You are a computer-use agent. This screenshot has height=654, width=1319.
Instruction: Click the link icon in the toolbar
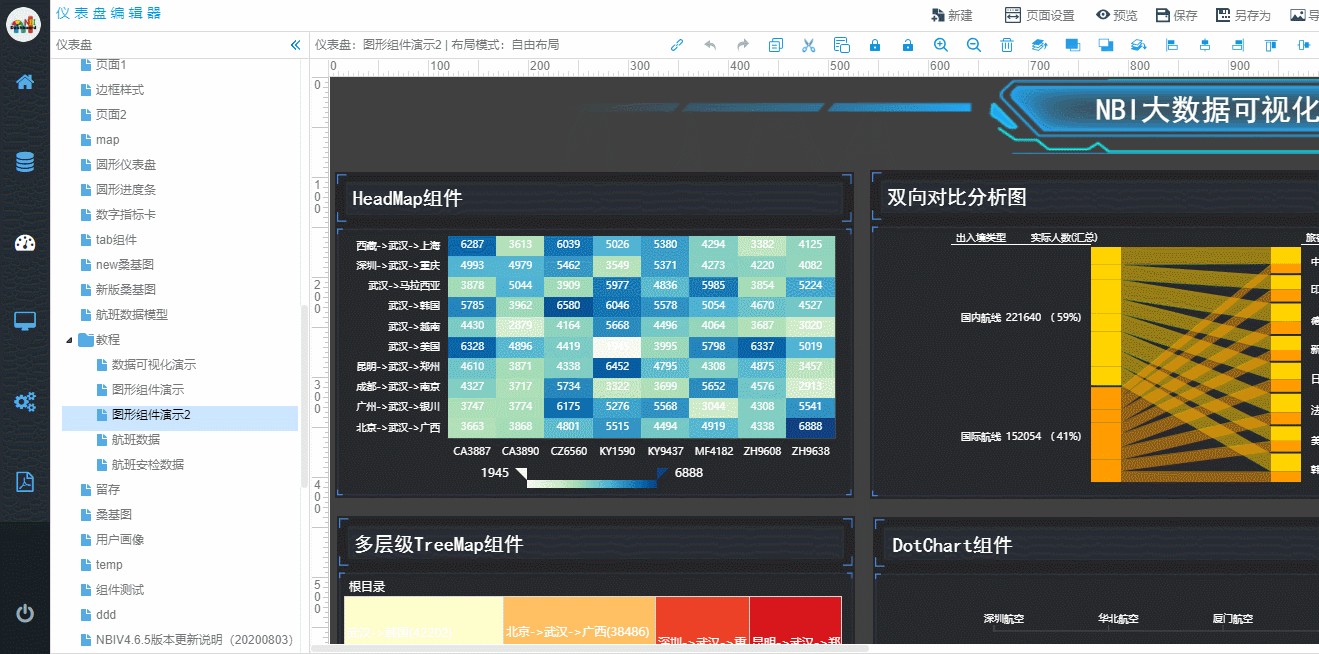[677, 45]
